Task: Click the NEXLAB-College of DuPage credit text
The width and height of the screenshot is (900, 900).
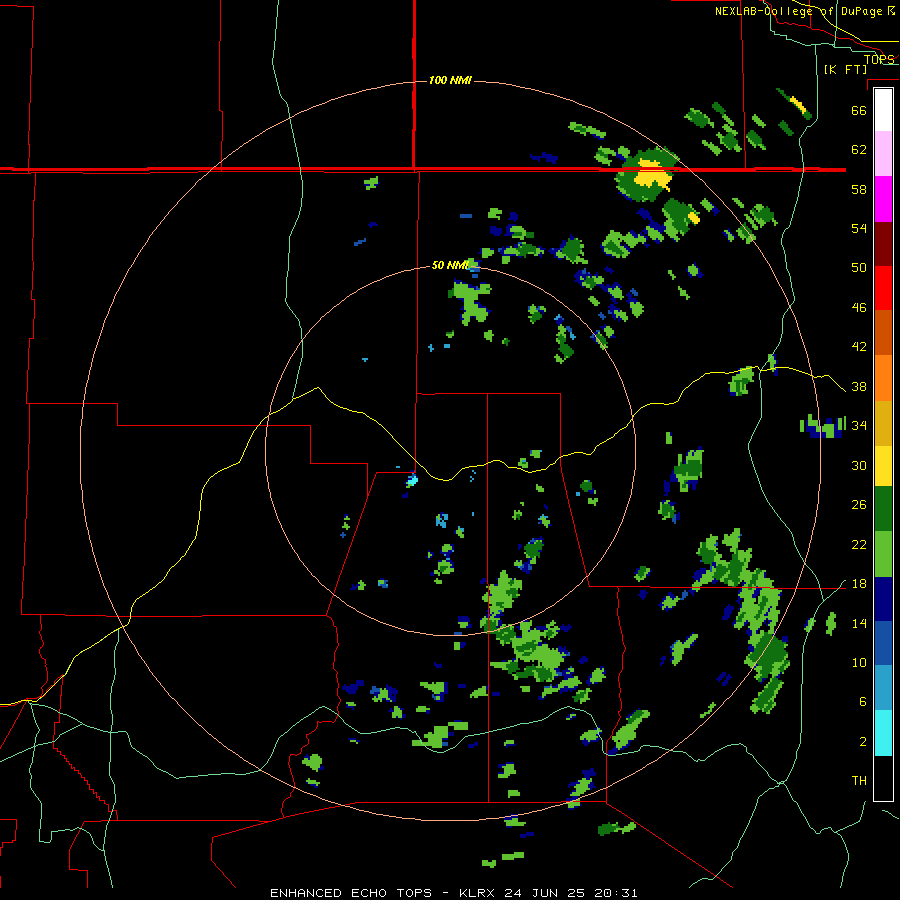Action: (805, 11)
